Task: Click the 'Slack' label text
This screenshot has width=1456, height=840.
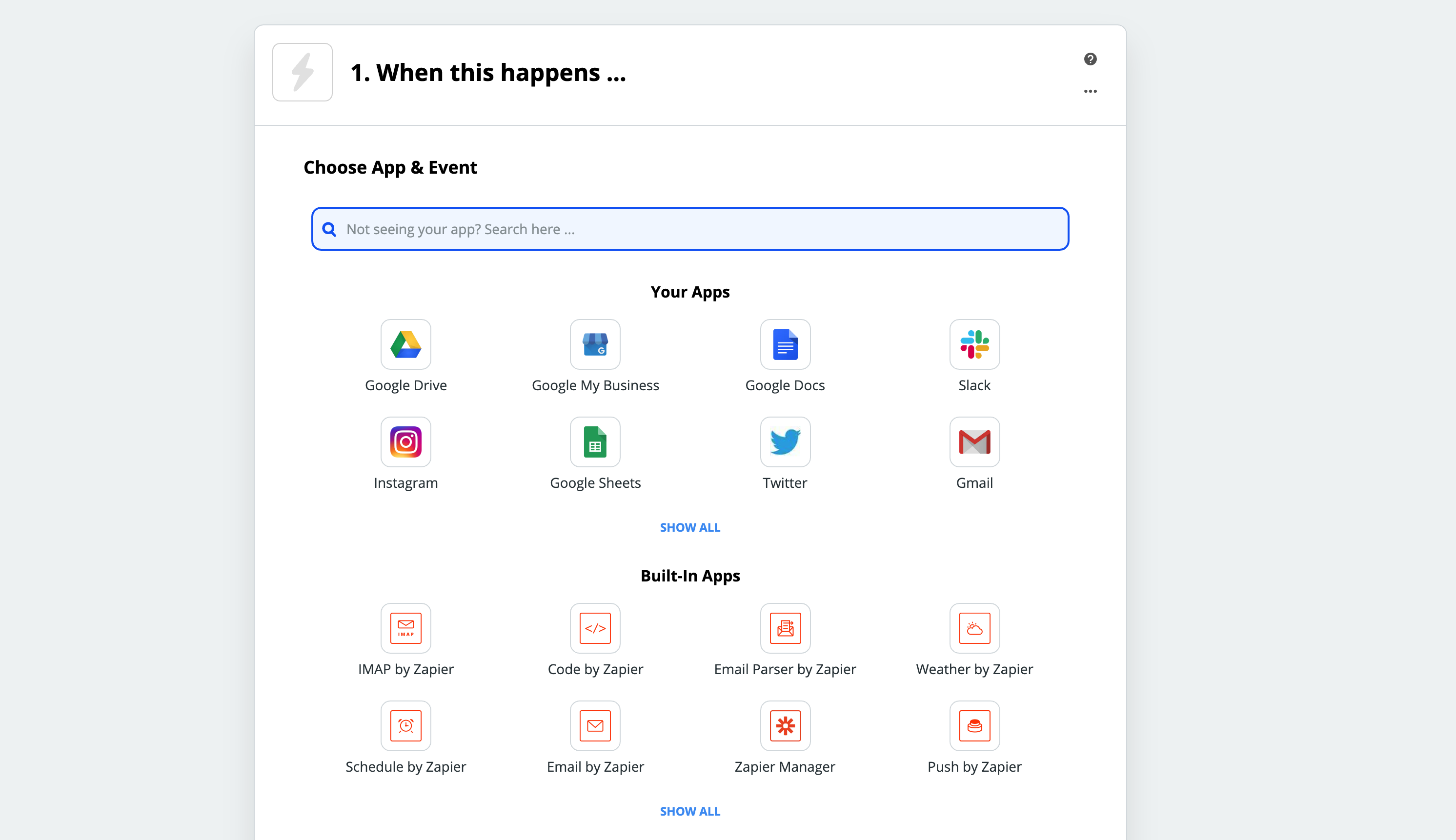Action: (x=974, y=385)
